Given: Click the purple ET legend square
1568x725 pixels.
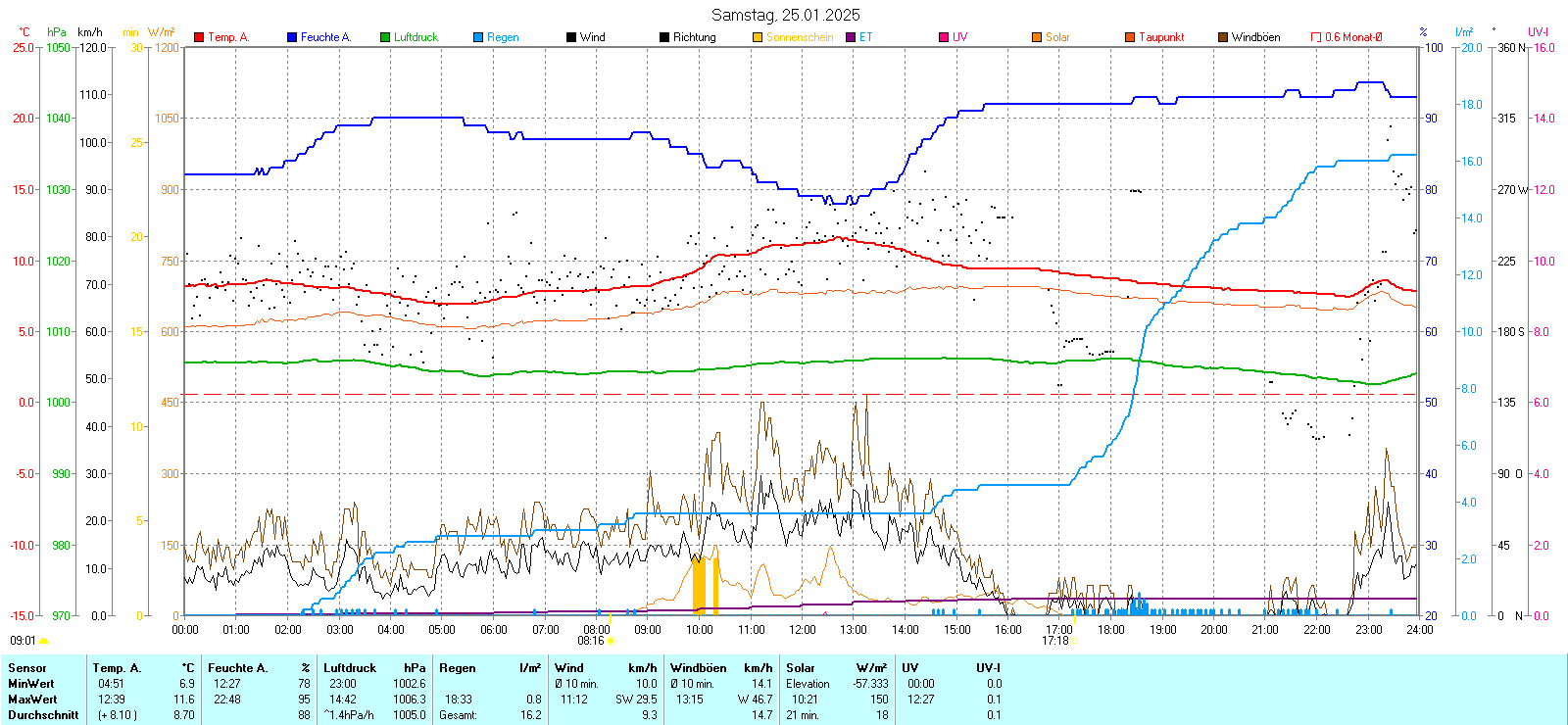Looking at the screenshot, I should click(851, 37).
